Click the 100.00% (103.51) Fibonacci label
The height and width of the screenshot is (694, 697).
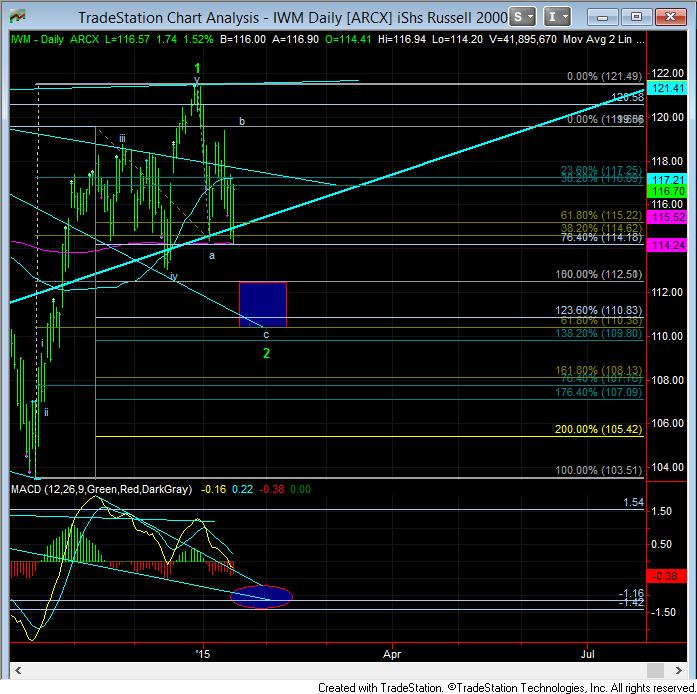click(599, 470)
